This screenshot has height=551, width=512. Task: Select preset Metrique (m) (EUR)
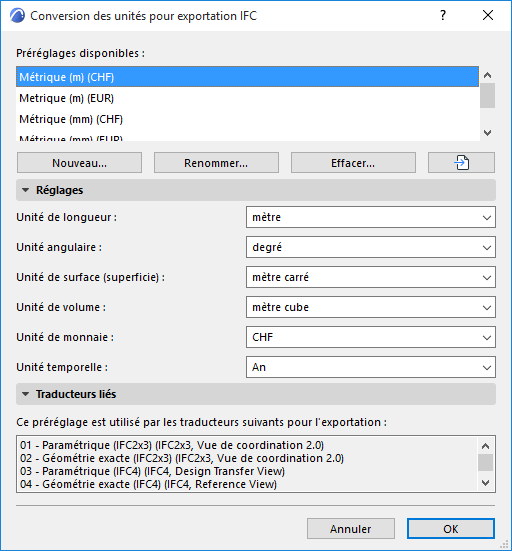[x=247, y=98]
